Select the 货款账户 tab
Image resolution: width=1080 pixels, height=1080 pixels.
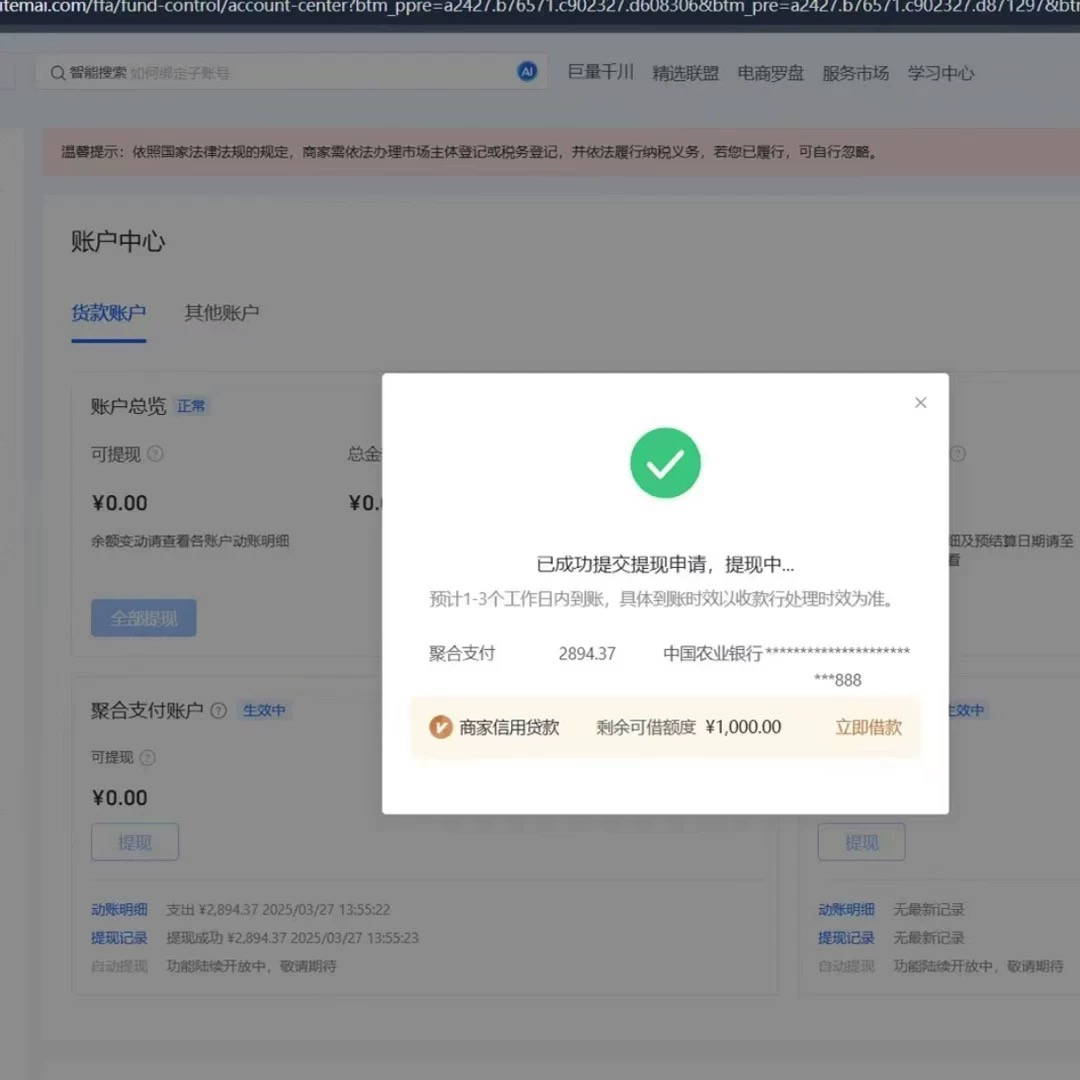pos(109,313)
